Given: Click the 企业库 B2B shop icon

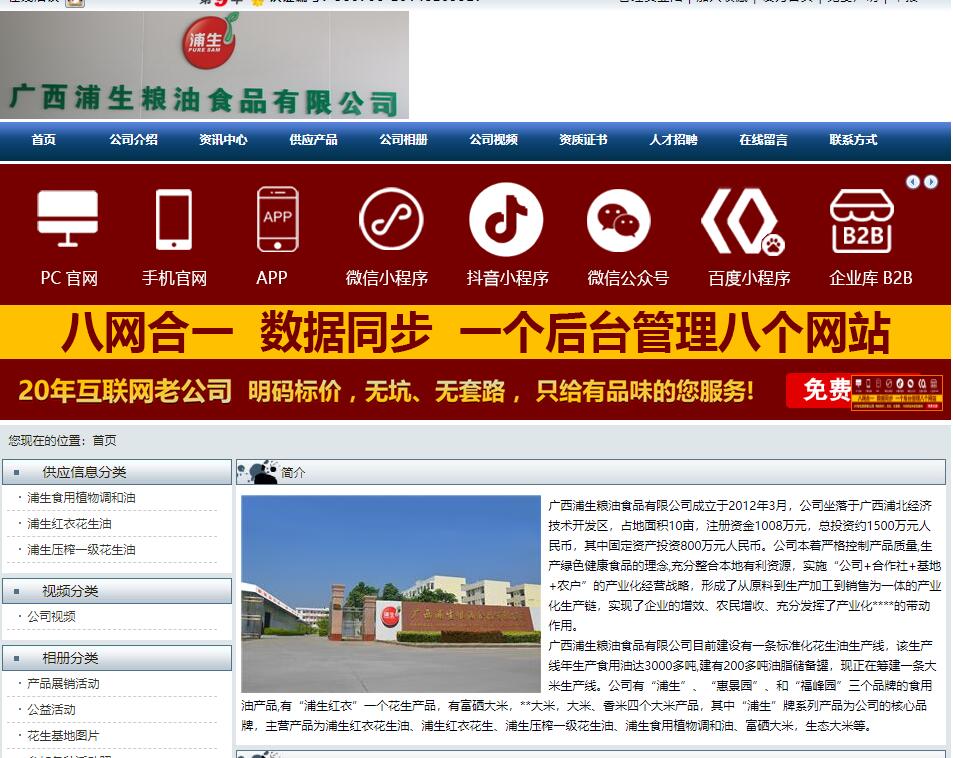Looking at the screenshot, I should [x=861, y=221].
